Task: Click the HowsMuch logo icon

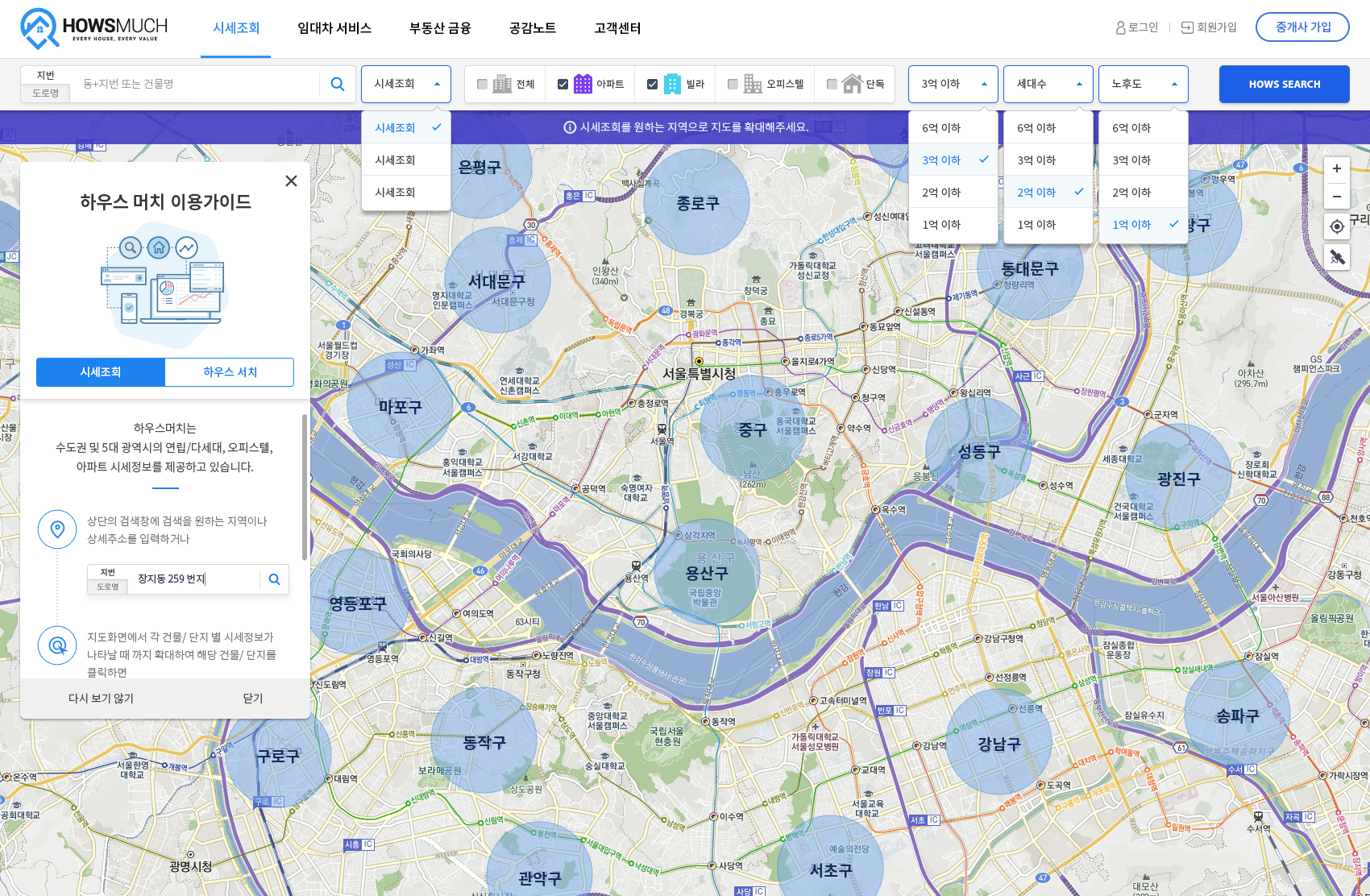Action: (39, 28)
